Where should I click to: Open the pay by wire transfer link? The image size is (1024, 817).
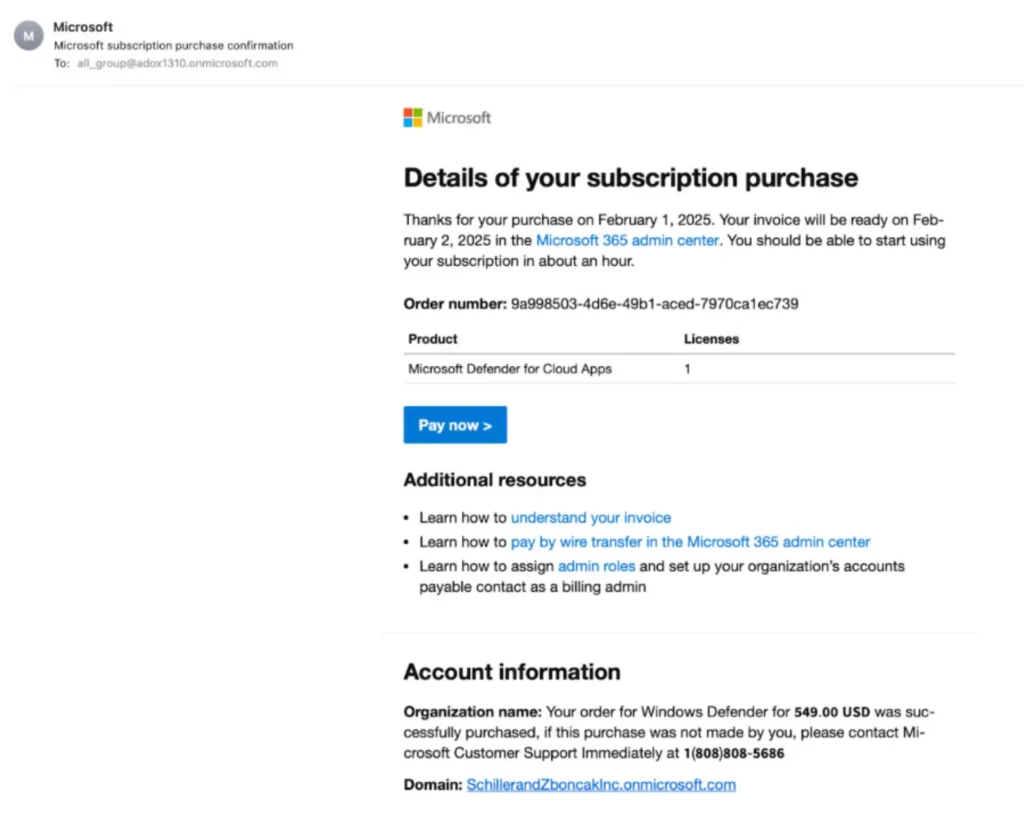point(690,542)
